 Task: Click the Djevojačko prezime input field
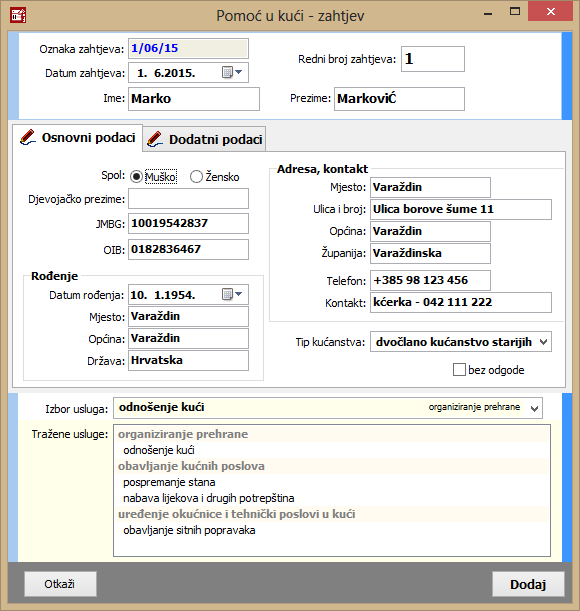[188, 199]
